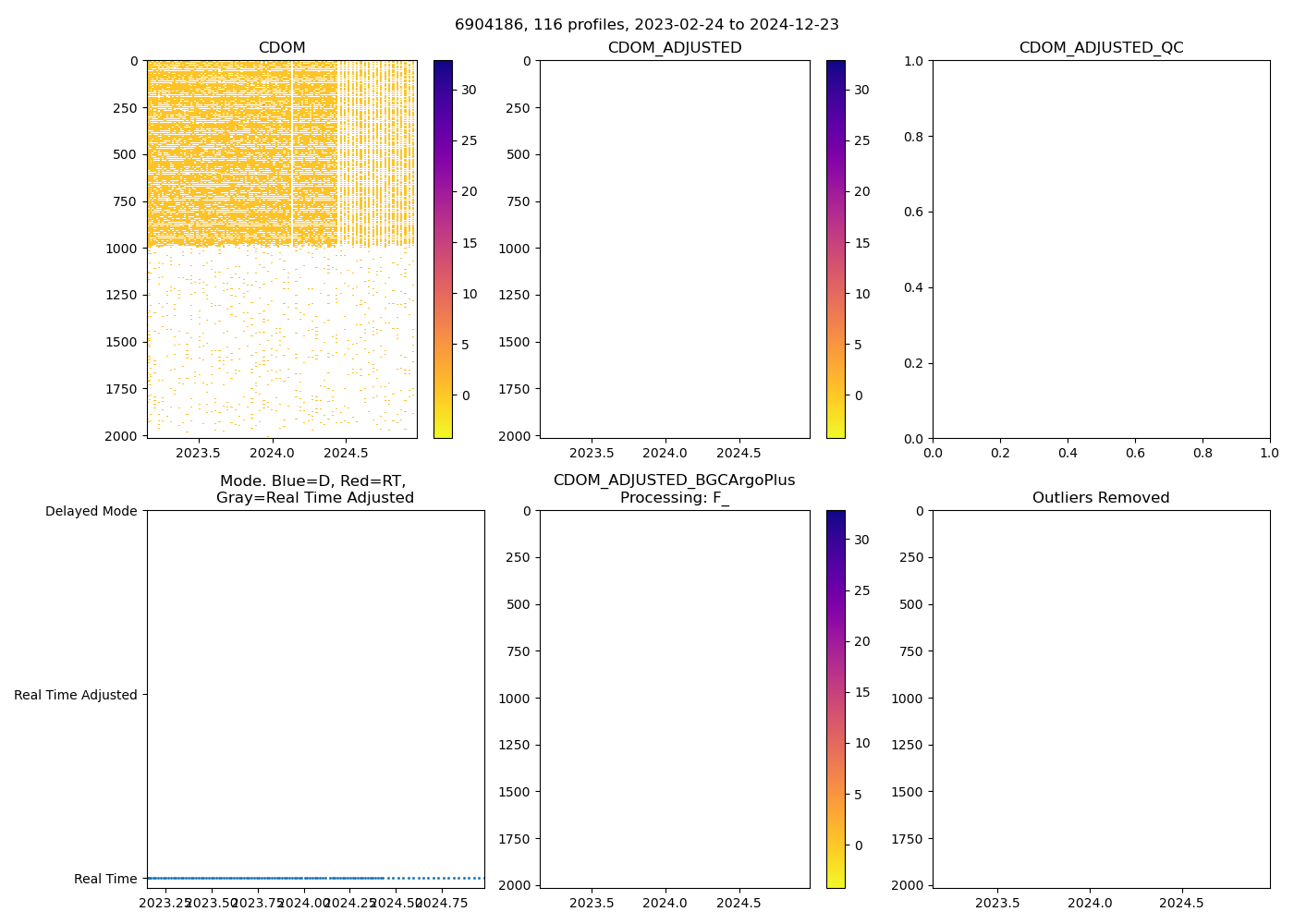Click the CDOM_ADJUSTED_BGCArgoPlus Processing title
1294x924 pixels.
tap(674, 489)
